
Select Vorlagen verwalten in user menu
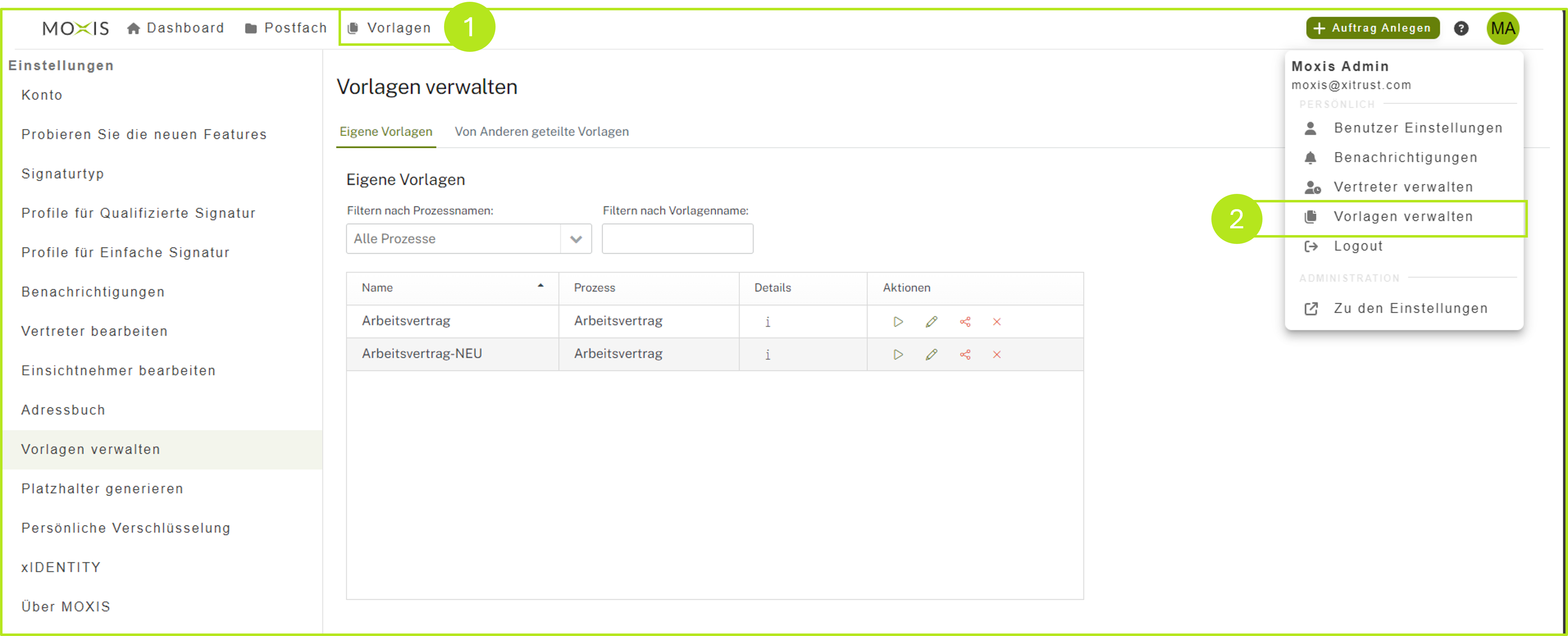pos(1402,217)
